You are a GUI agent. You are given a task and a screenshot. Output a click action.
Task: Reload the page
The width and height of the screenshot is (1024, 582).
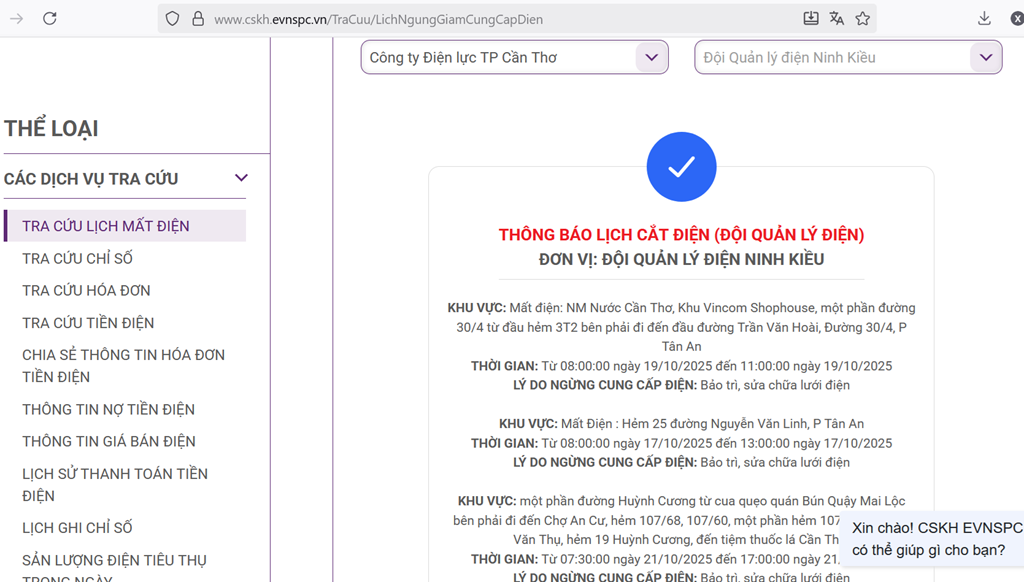pos(50,18)
